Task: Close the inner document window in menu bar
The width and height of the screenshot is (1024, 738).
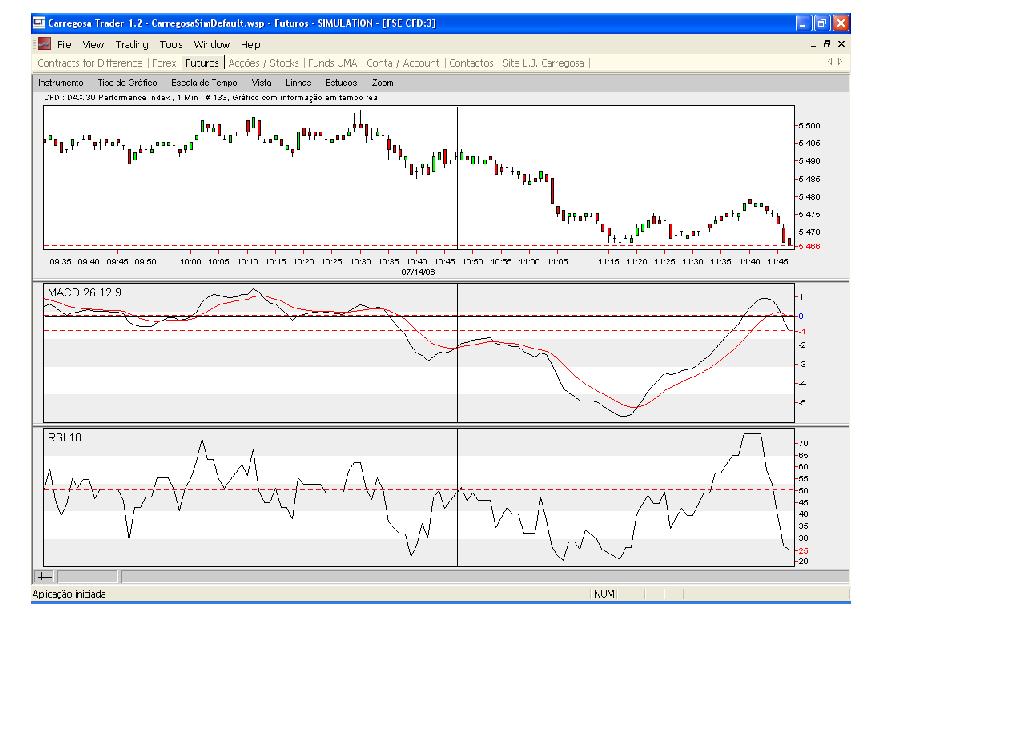Action: click(842, 44)
